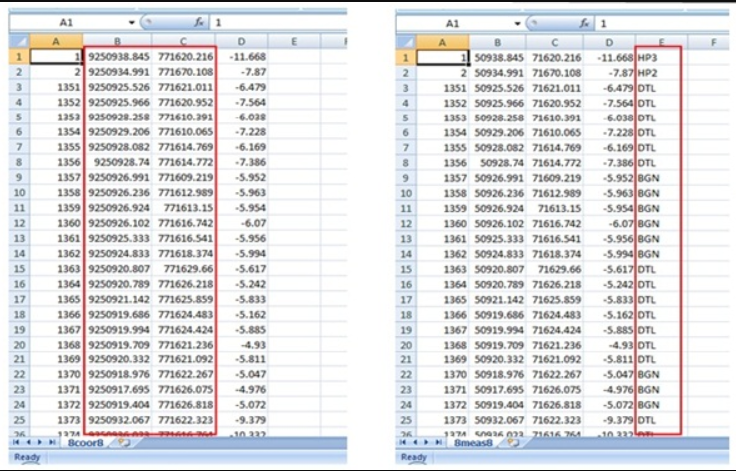The width and height of the screenshot is (736, 471).
Task: Switch to the 8meas8 sheet tab
Action: [x=473, y=443]
